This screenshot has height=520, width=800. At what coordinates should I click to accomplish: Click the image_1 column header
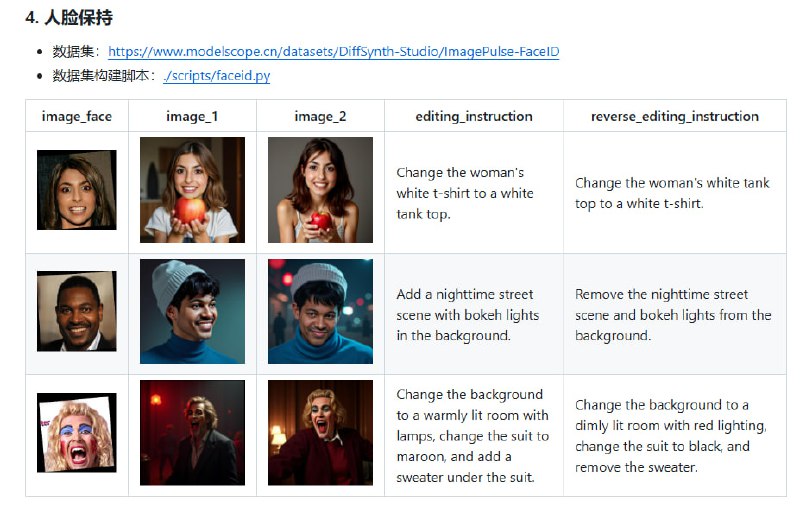[x=192, y=116]
